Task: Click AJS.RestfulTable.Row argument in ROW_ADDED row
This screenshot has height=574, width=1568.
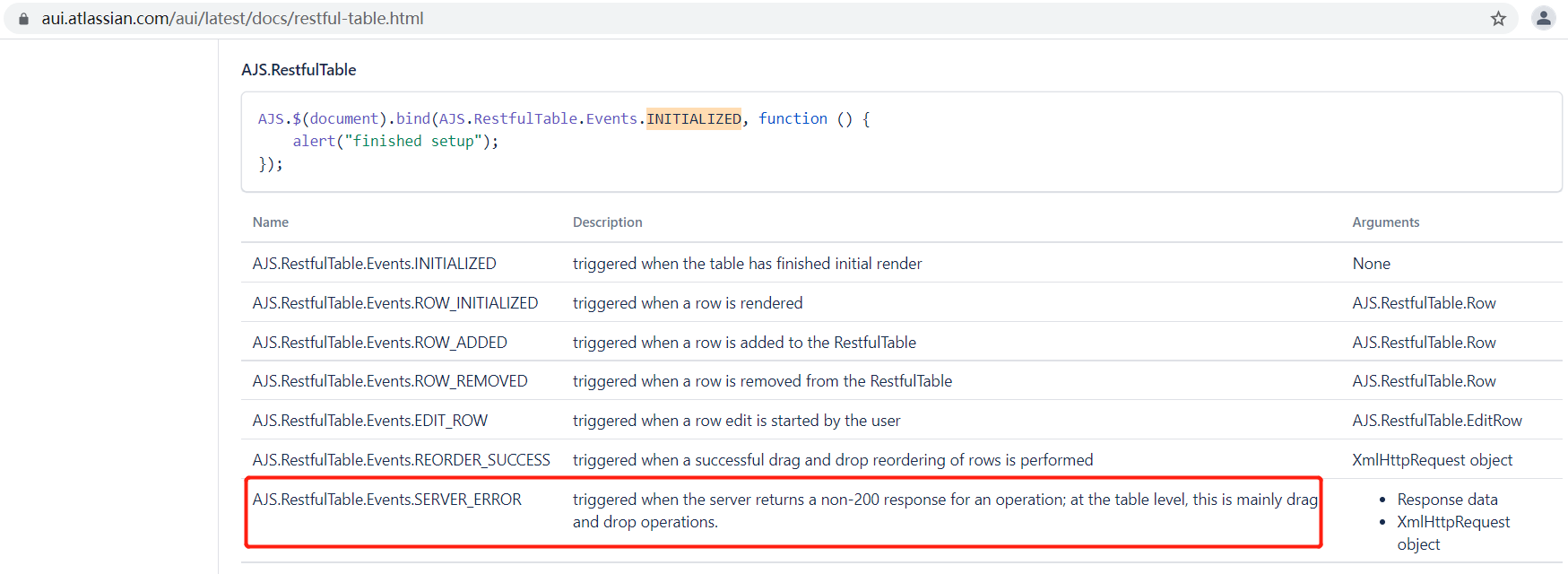Action: (x=1425, y=343)
